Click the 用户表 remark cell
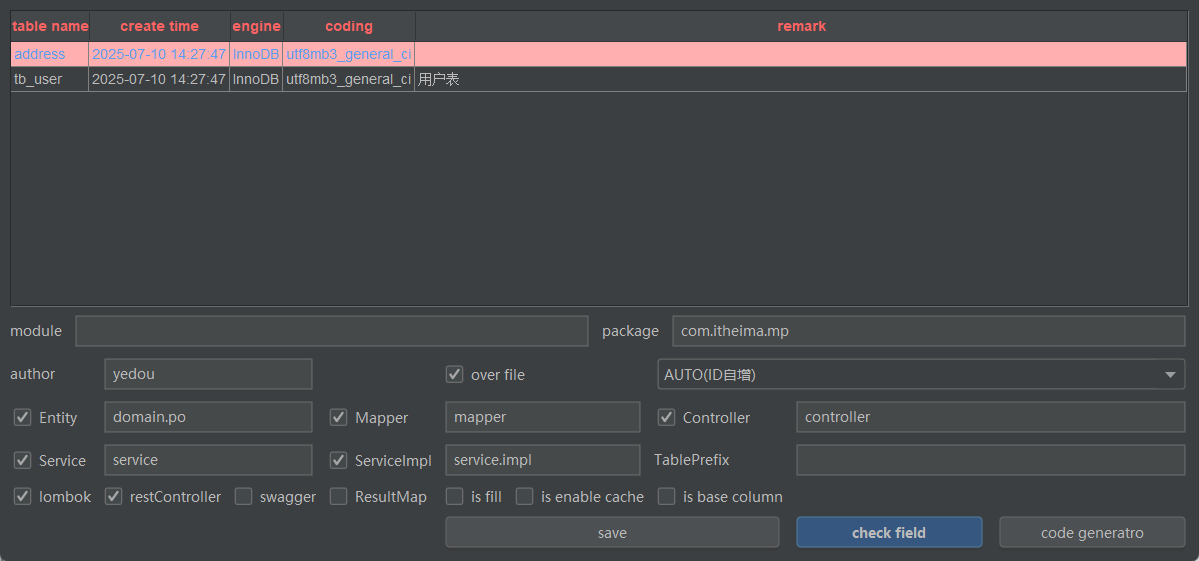Screen dimensions: 1199x561 pos(801,79)
